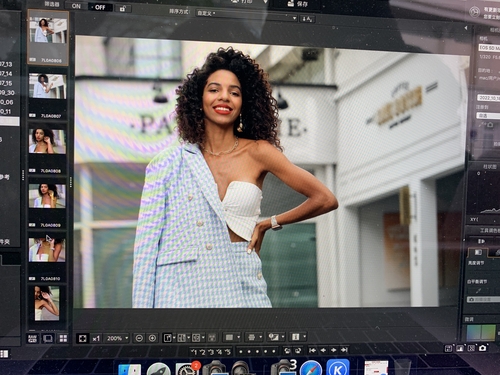Toggle the filter lock icon
500x375 pixels.
tap(122, 9)
